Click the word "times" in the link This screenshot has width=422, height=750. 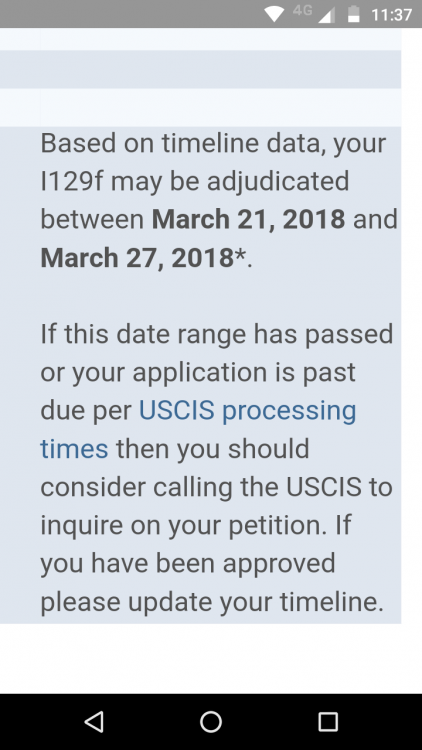pos(74,449)
